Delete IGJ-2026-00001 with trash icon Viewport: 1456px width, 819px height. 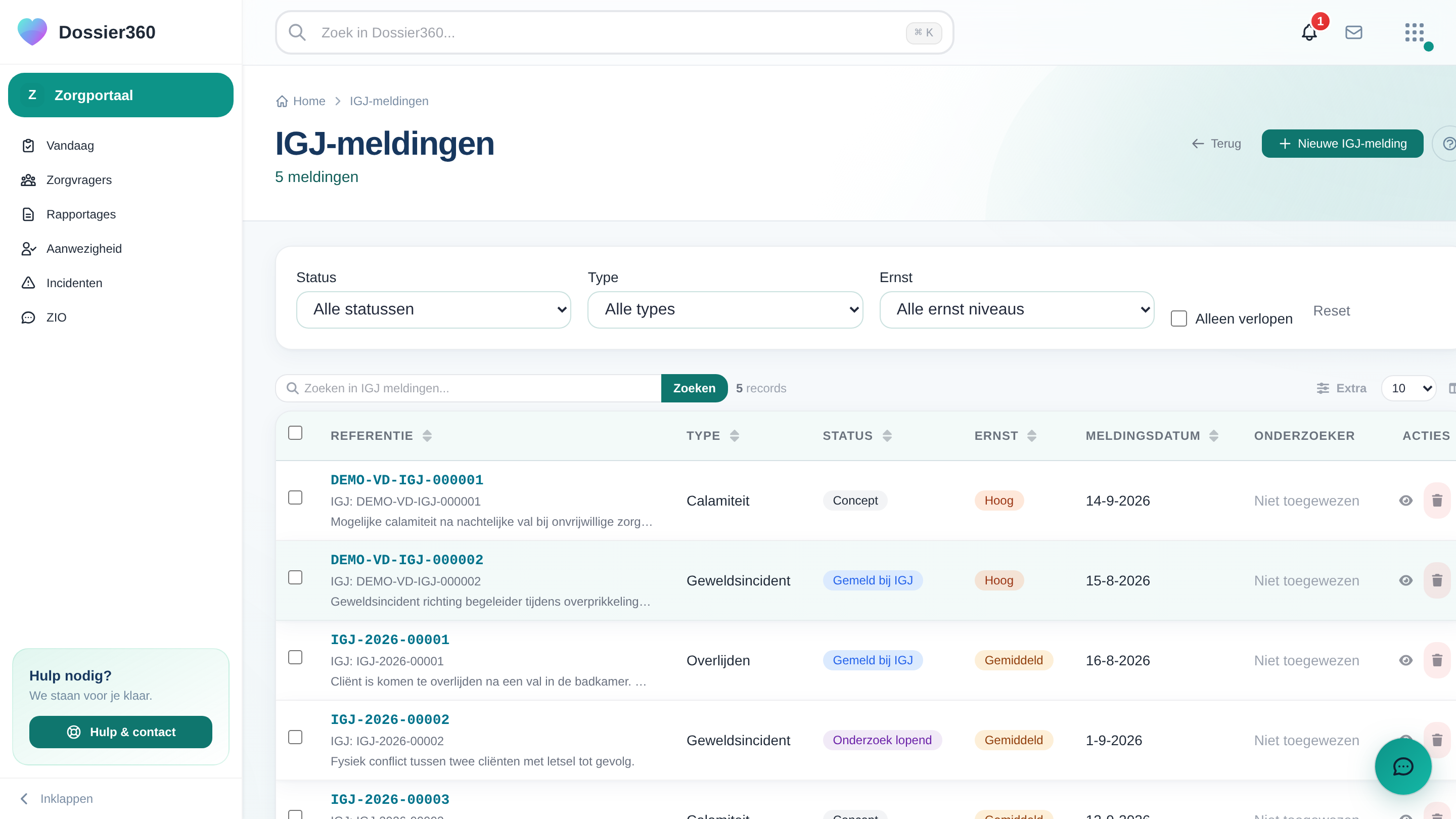[1437, 660]
